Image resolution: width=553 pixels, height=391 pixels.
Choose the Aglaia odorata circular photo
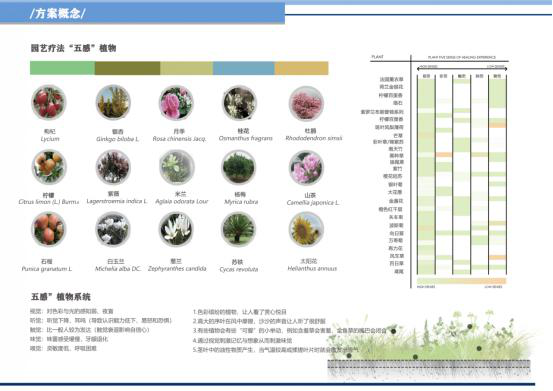point(177,167)
